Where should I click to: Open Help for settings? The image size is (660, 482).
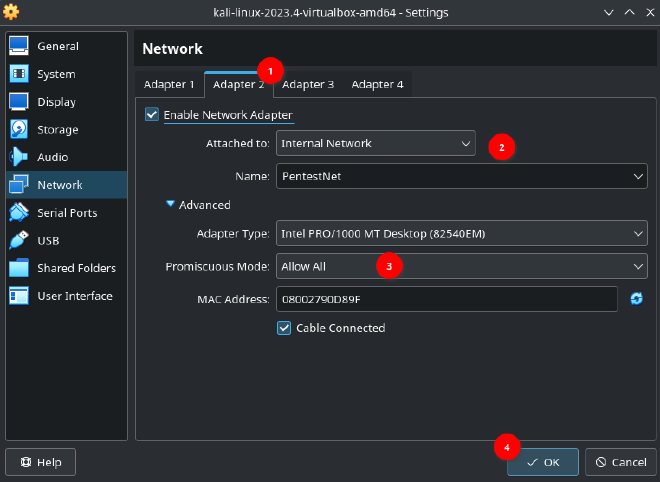coord(41,462)
